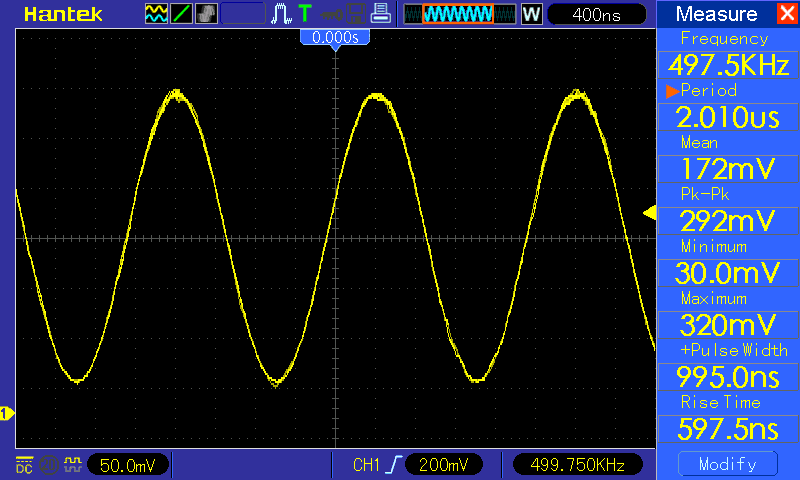Click the green diagonal line icon
Screen dimensions: 800x480
(x=181, y=14)
